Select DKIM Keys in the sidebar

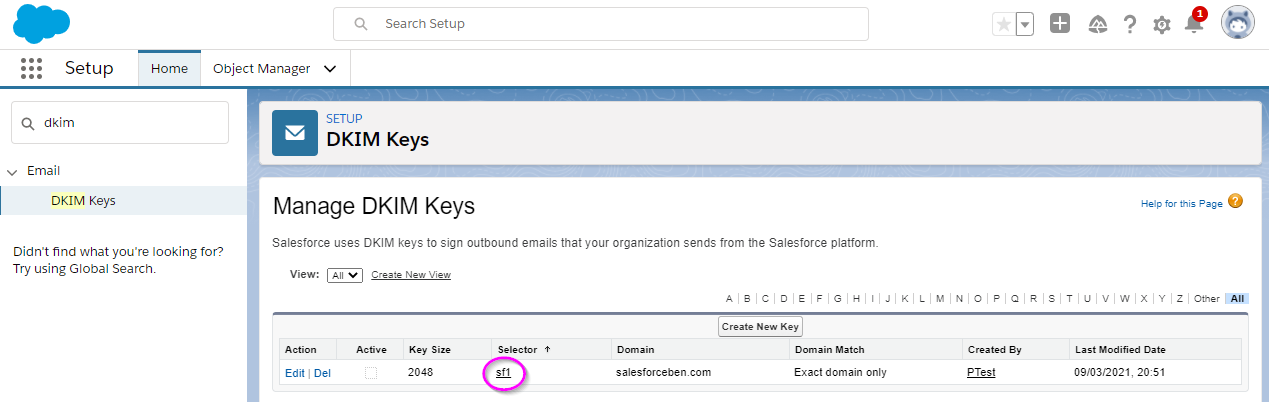[83, 200]
